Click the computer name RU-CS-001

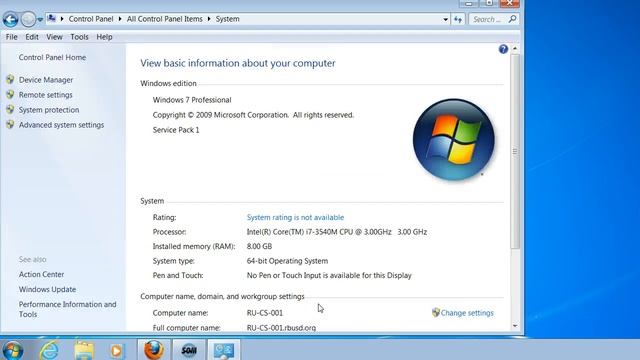pos(264,313)
